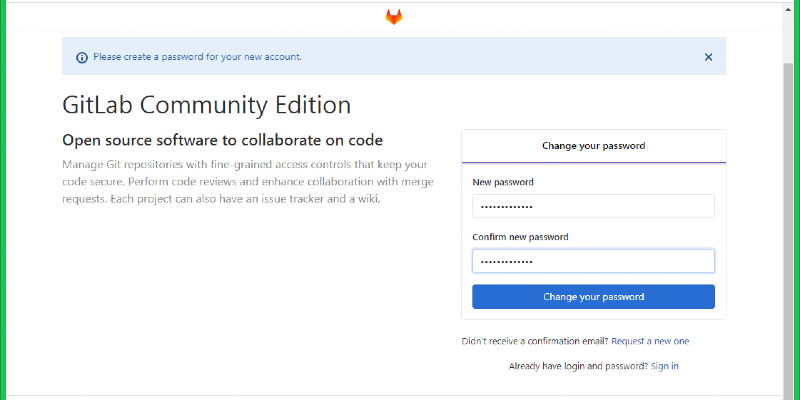
Task: Click the Please create a password message
Action: 197,57
